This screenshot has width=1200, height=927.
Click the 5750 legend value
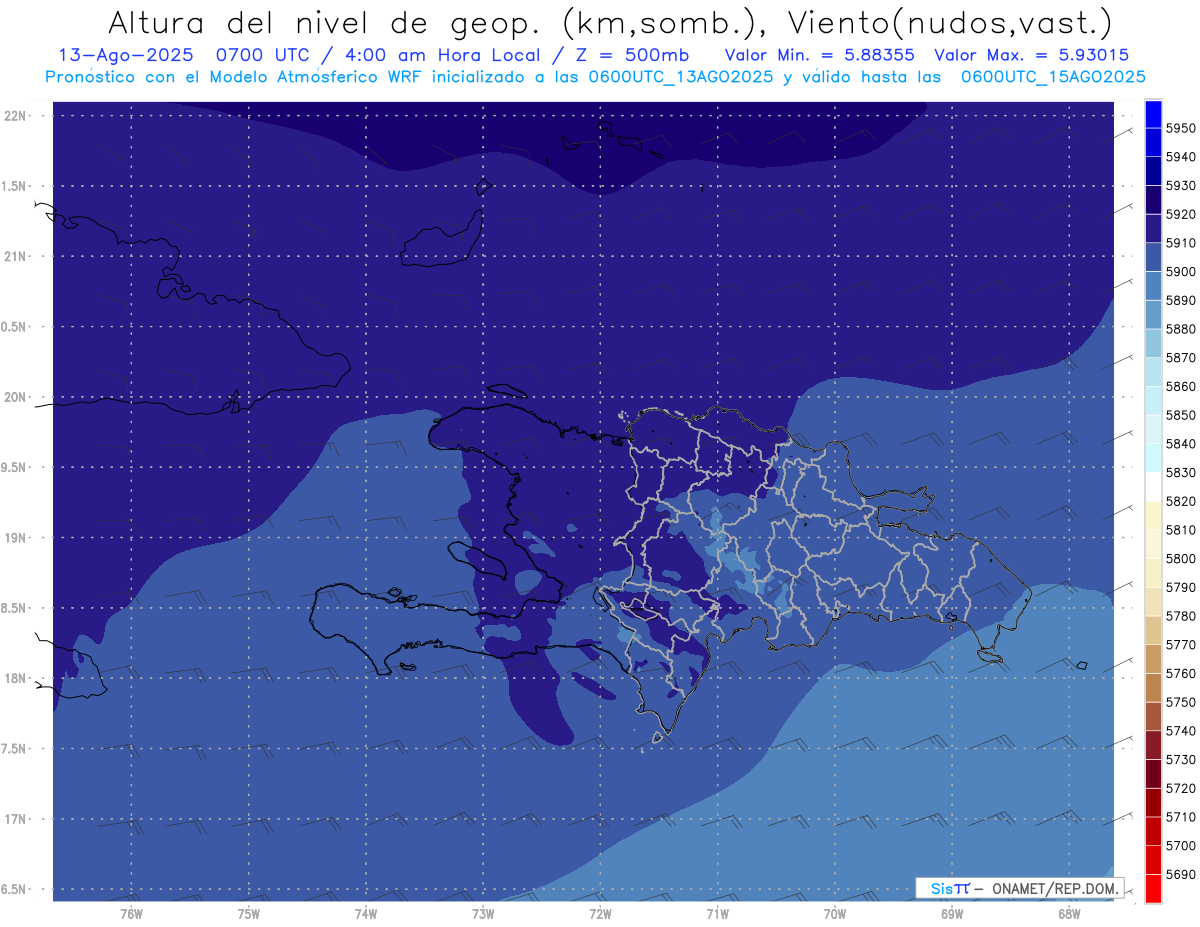click(1181, 702)
